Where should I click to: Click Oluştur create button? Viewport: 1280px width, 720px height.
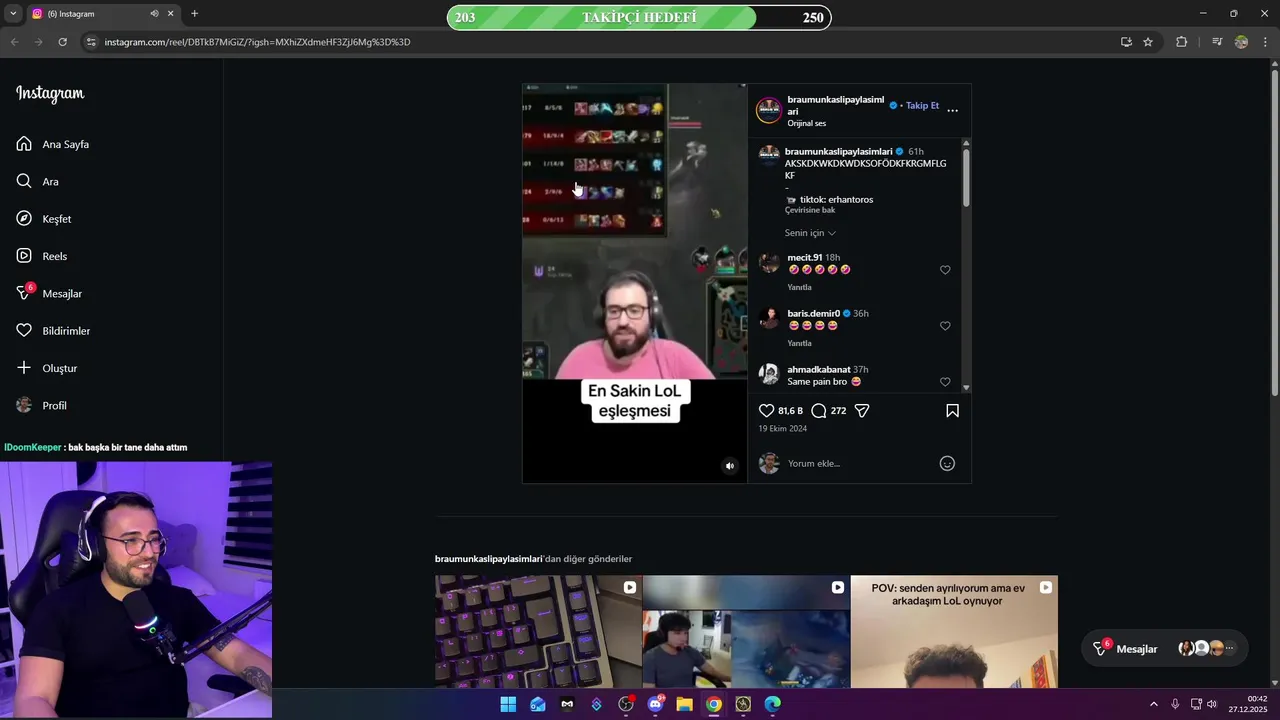(x=47, y=368)
